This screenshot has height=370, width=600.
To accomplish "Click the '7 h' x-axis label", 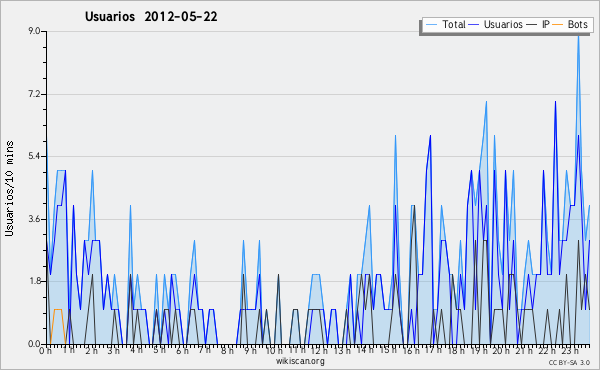I will pyautogui.click(x=205, y=350).
